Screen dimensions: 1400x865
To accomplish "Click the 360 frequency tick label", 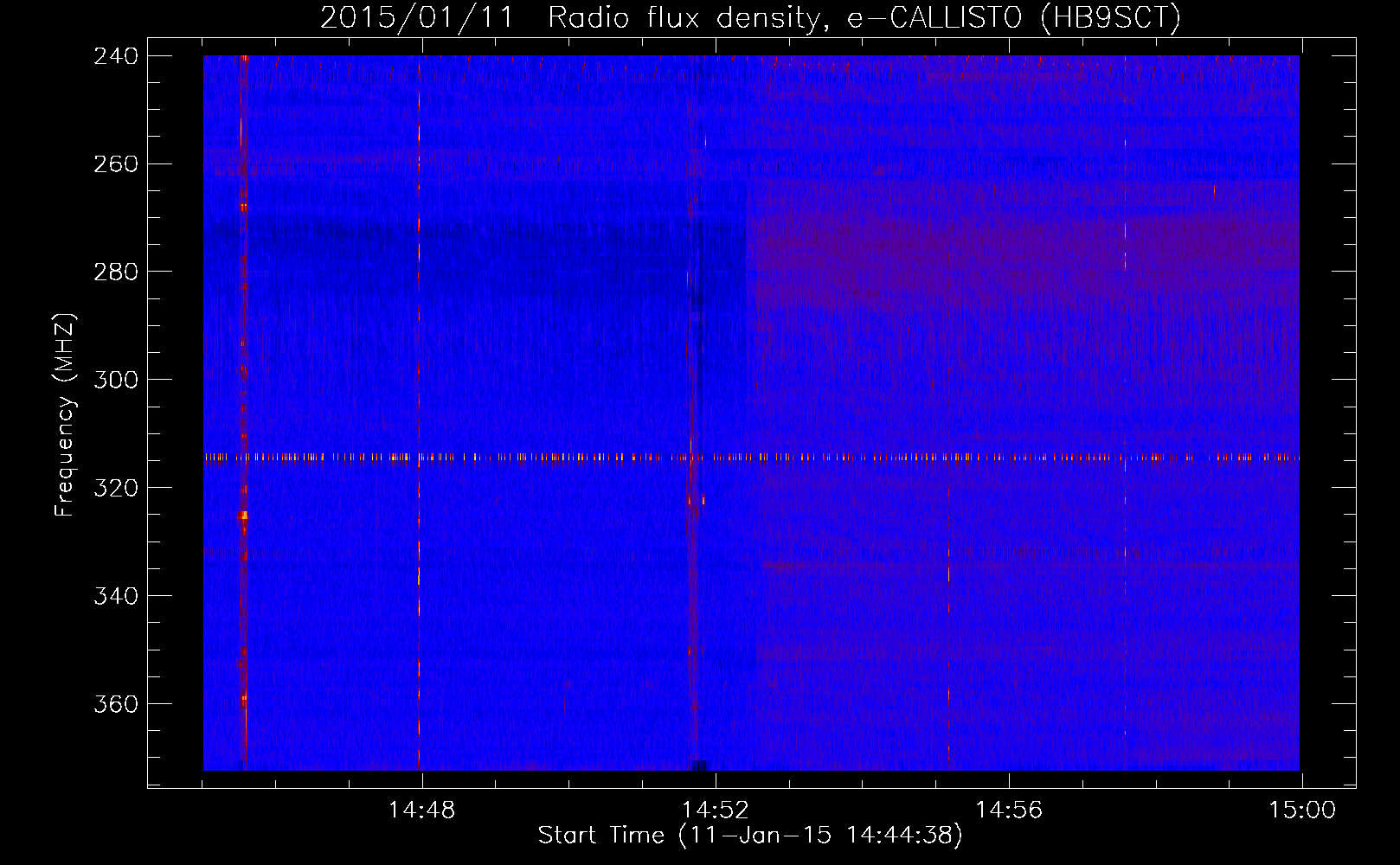I will 115,704.
